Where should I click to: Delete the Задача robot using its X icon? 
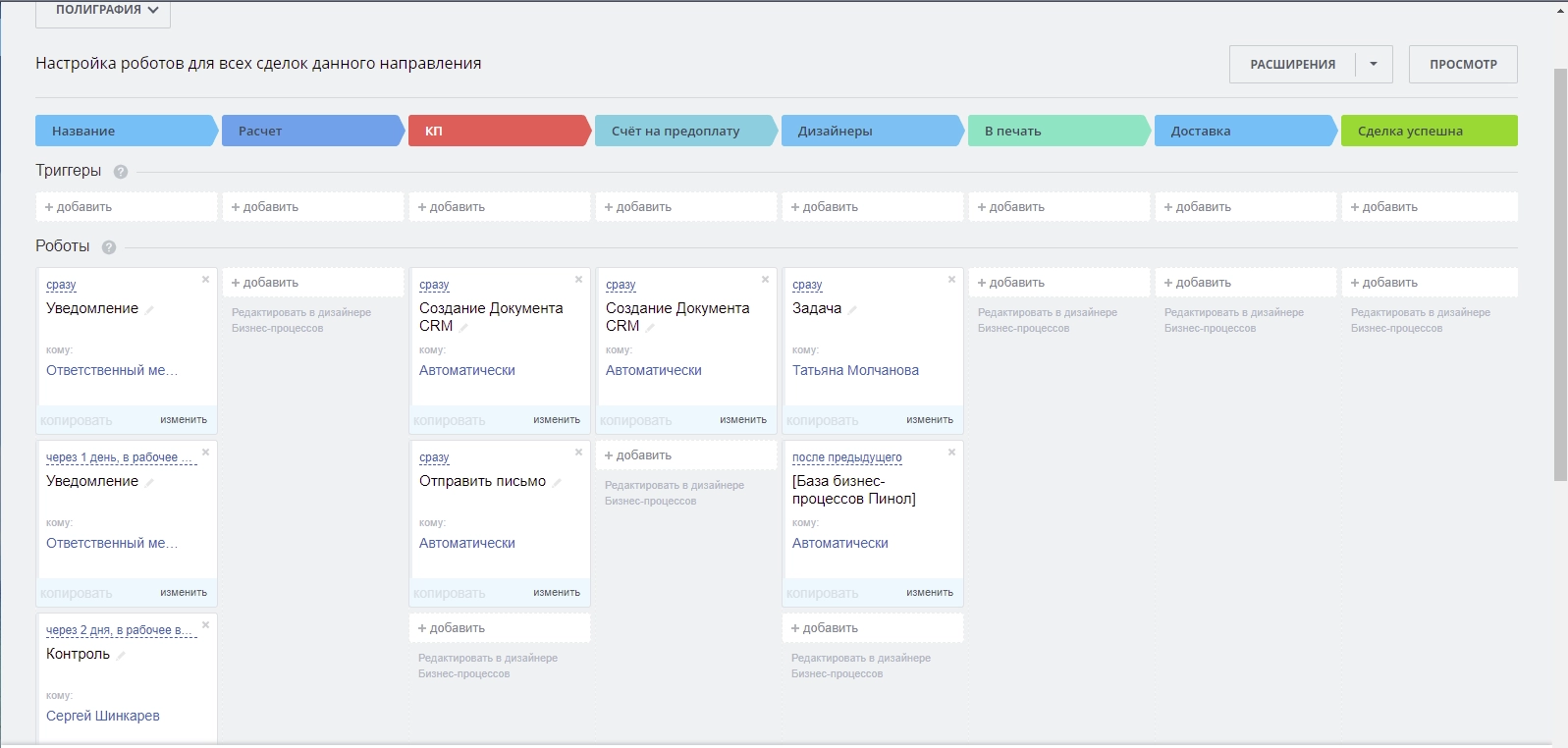click(951, 280)
